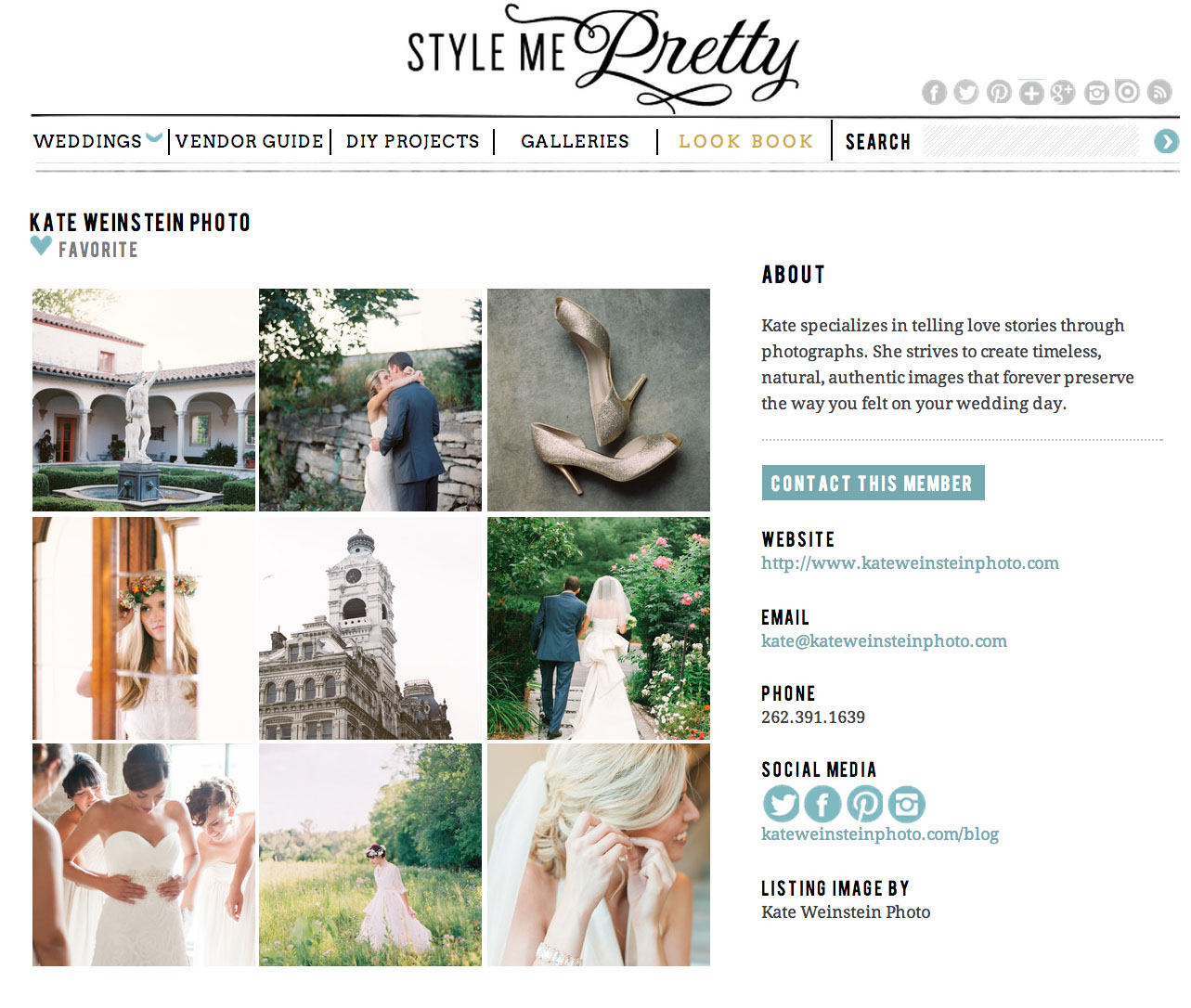Click the Style Me Pretty logo

(603, 58)
